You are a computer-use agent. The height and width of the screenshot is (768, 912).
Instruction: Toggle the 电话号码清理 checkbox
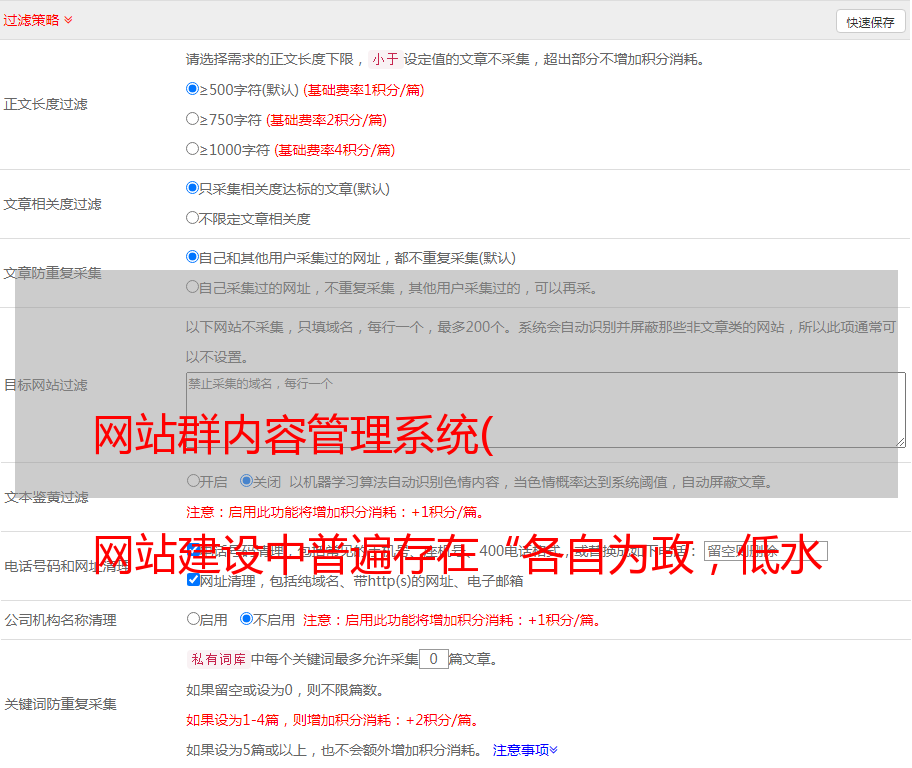click(193, 550)
